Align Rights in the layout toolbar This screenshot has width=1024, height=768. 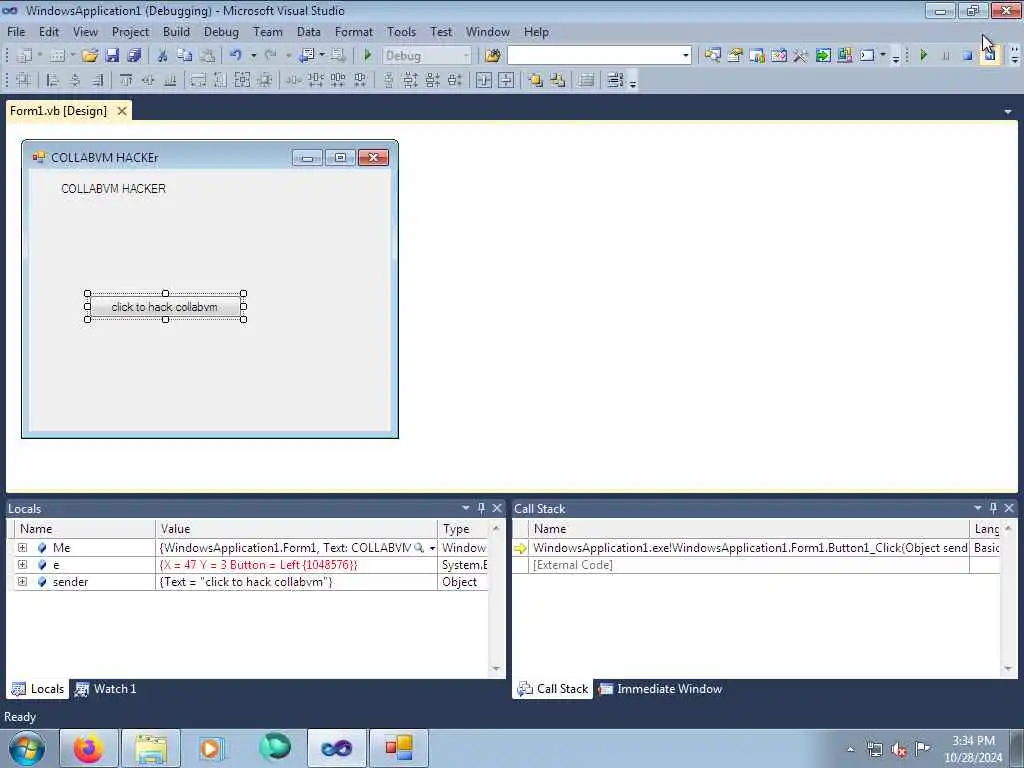point(97,80)
